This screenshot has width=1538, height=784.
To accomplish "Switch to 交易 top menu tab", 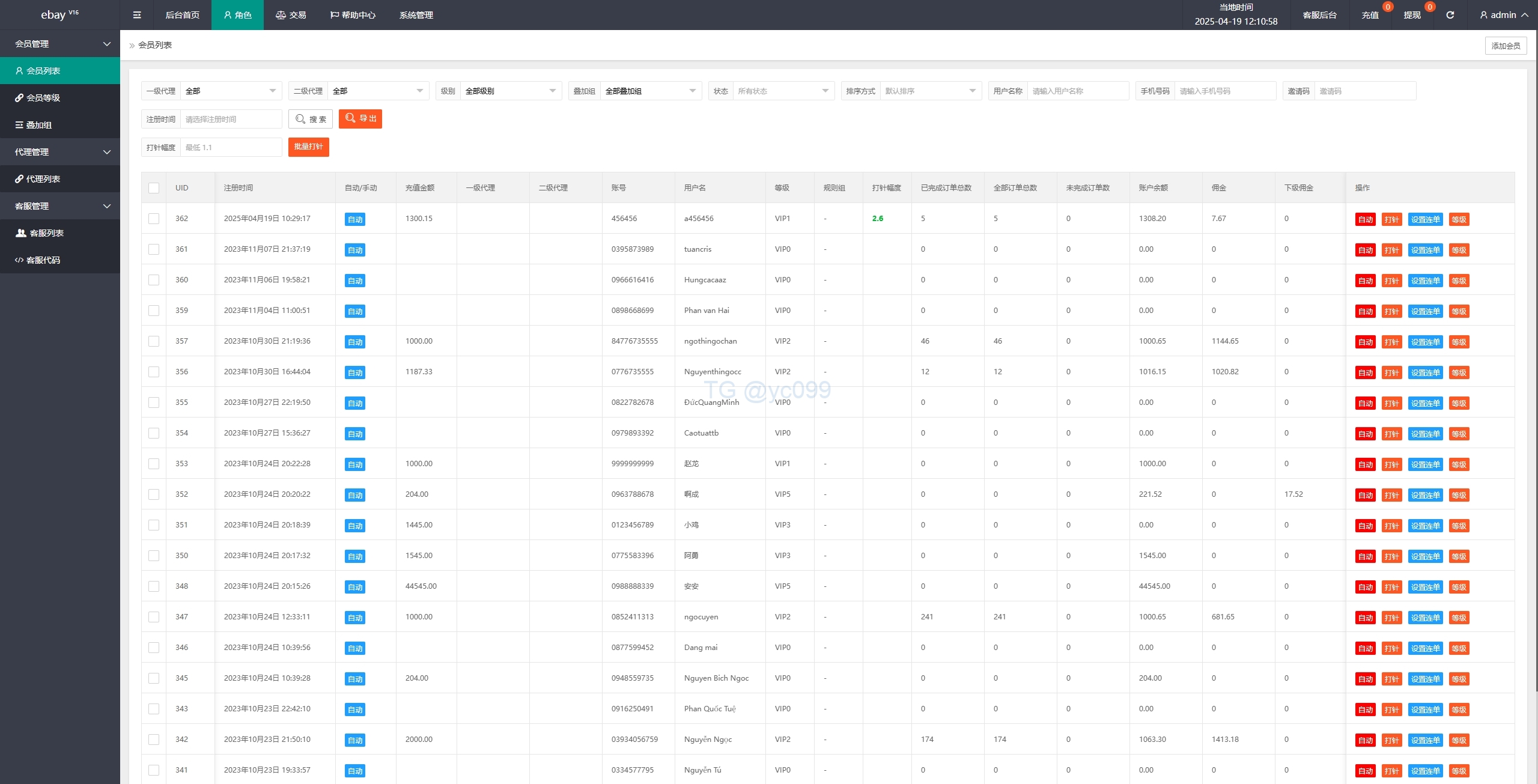I will click(x=291, y=15).
